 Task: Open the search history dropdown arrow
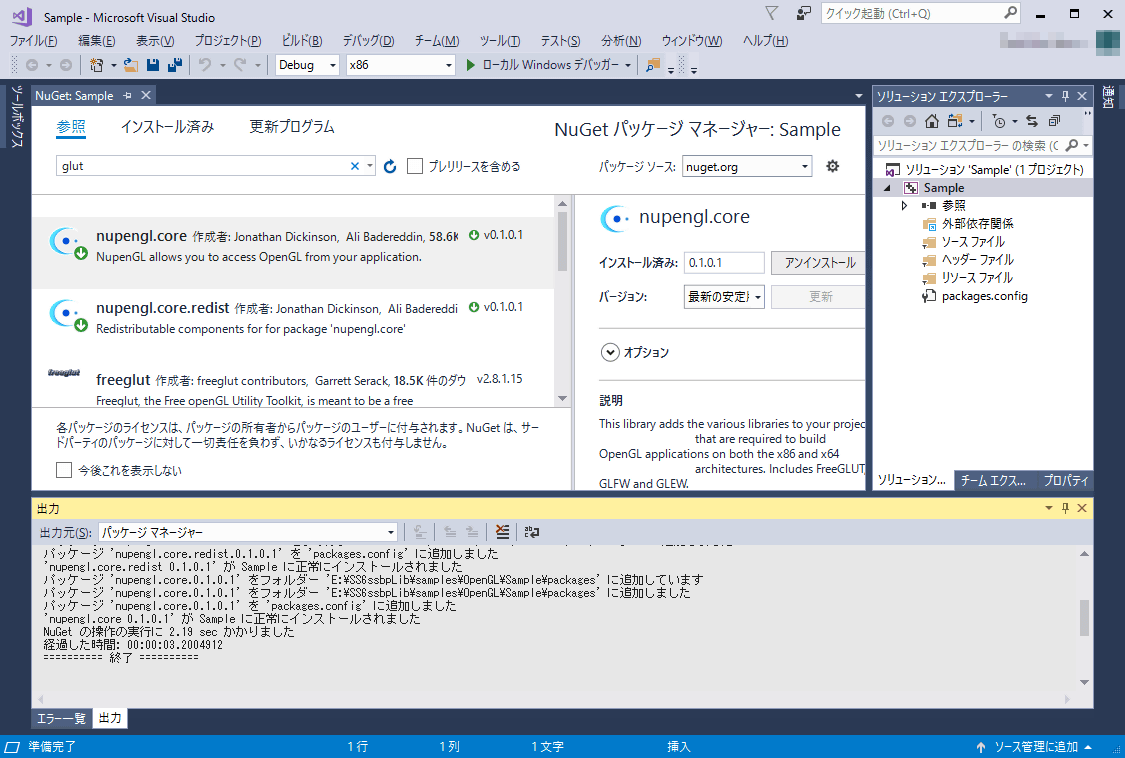point(369,166)
